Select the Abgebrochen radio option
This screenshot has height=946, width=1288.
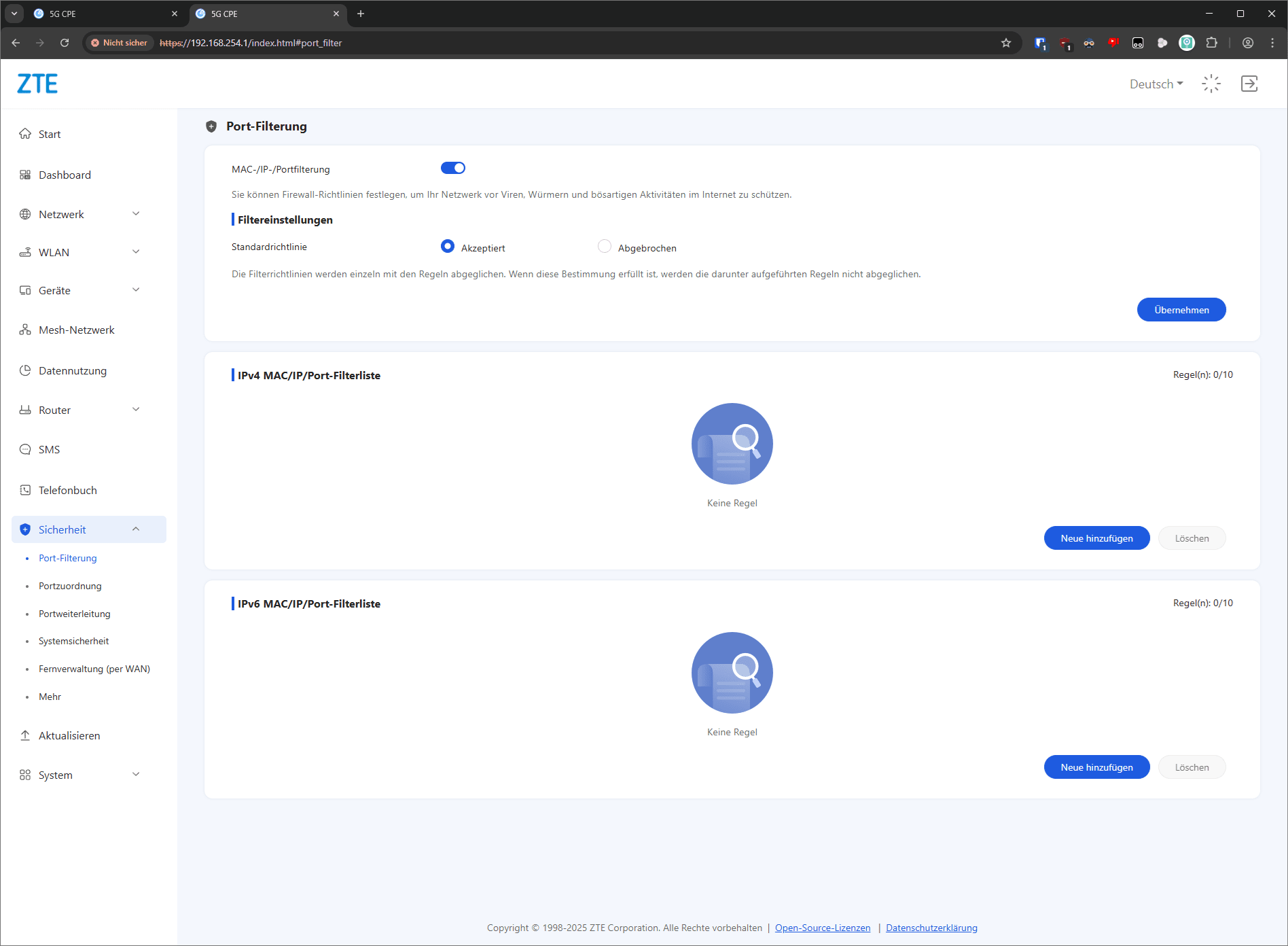tap(605, 246)
